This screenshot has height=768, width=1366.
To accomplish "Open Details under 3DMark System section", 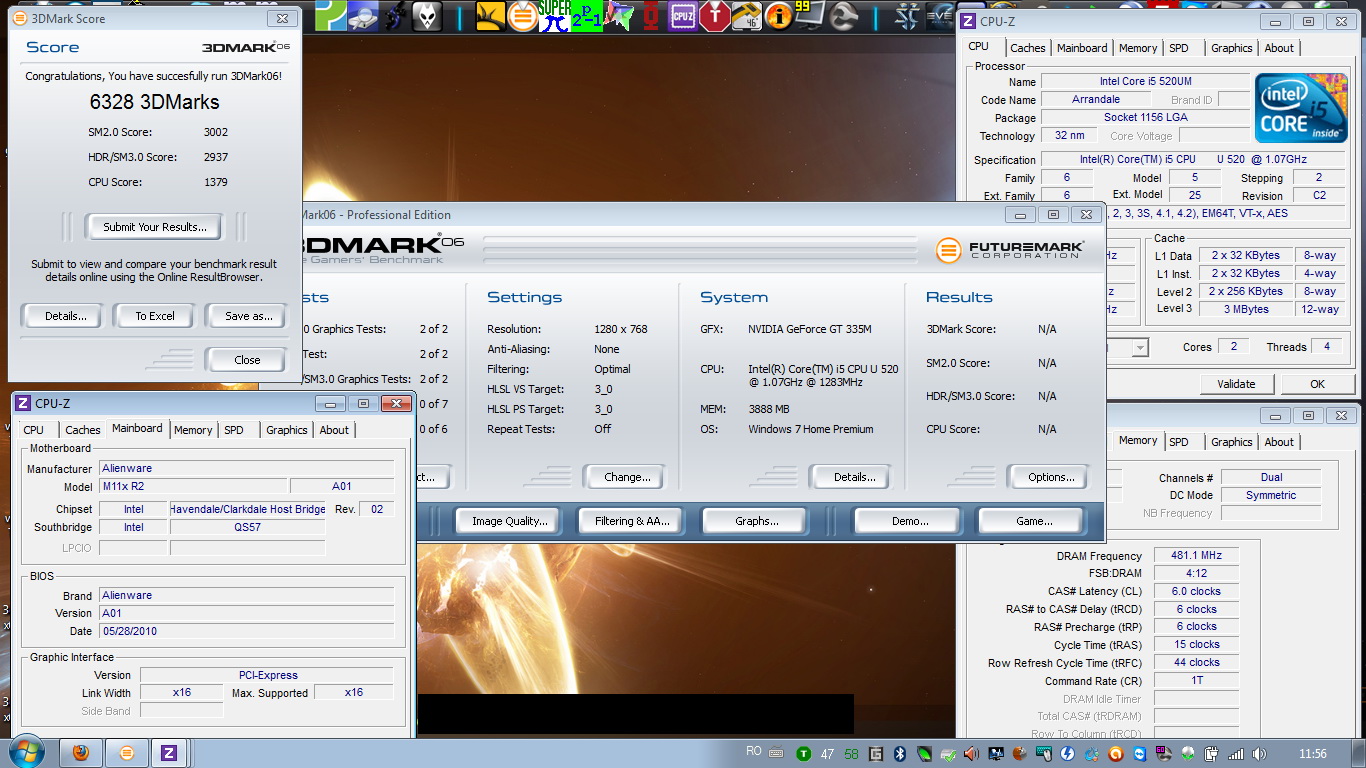I will [x=854, y=477].
